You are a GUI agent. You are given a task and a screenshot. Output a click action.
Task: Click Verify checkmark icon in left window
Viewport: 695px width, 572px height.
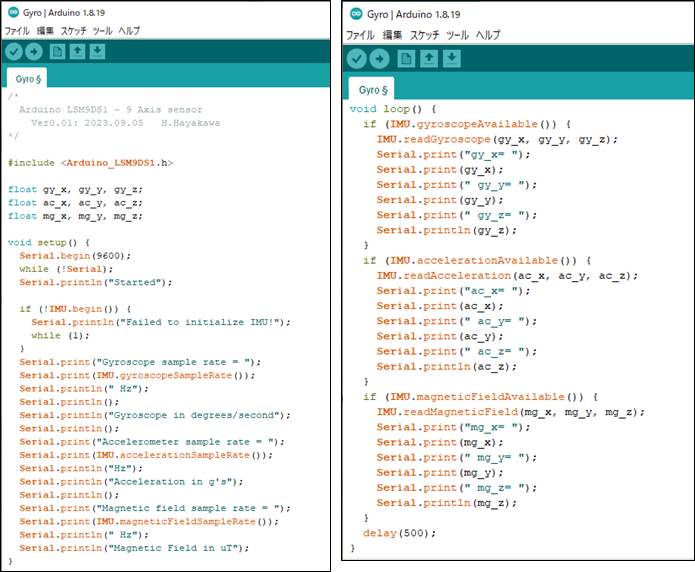(x=13, y=52)
